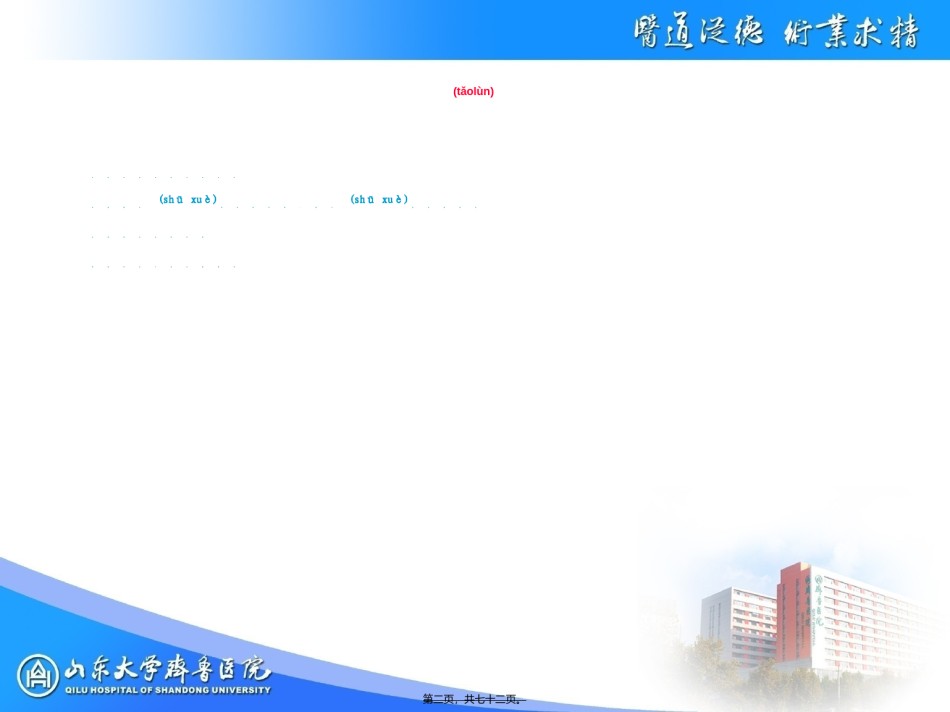Click the red (tǎolùn) pinyin text
Viewport: 950px width, 712px height.
473,91
